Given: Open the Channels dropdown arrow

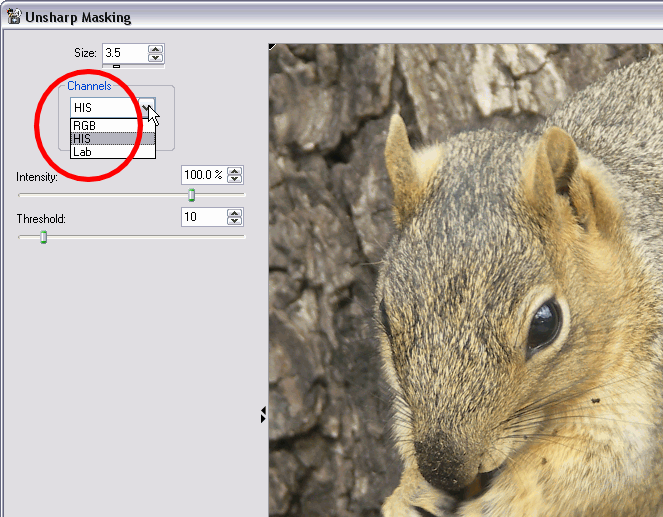Looking at the screenshot, I should tap(147, 108).
